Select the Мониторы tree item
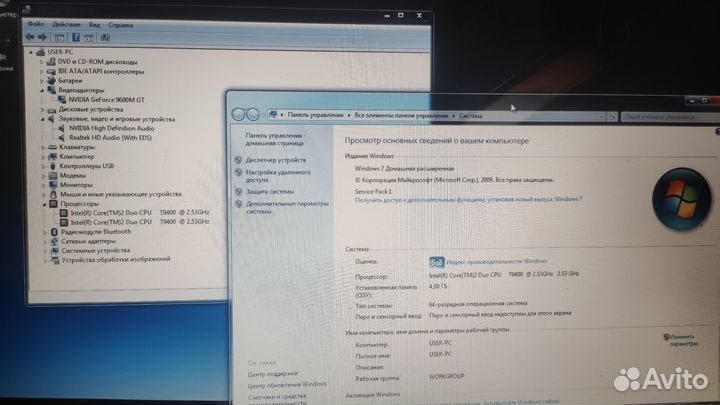 coord(76,185)
